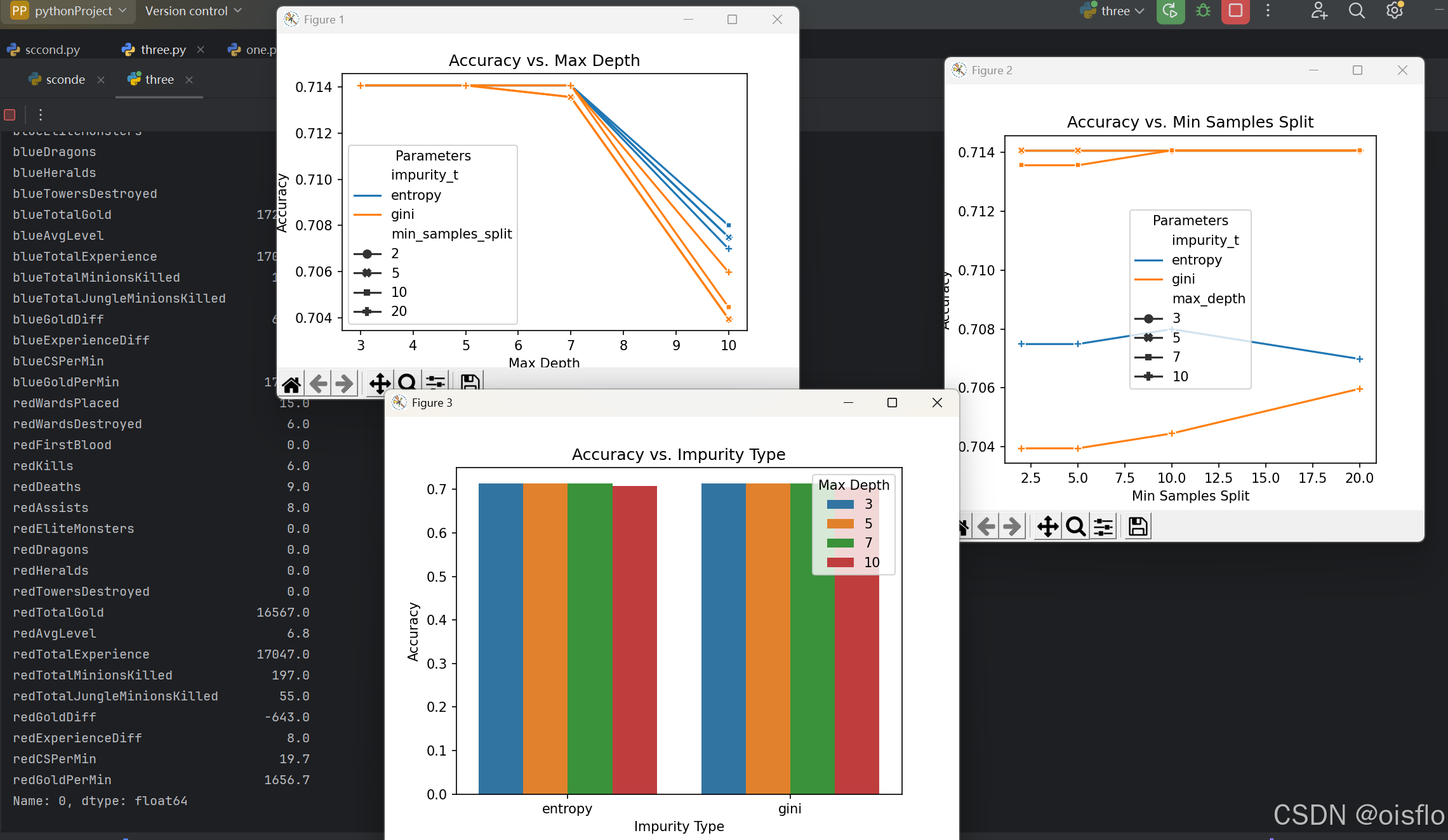Select Zoom magnifier in Figure 2 toolbar
The width and height of the screenshot is (1448, 840).
pyautogui.click(x=1075, y=527)
